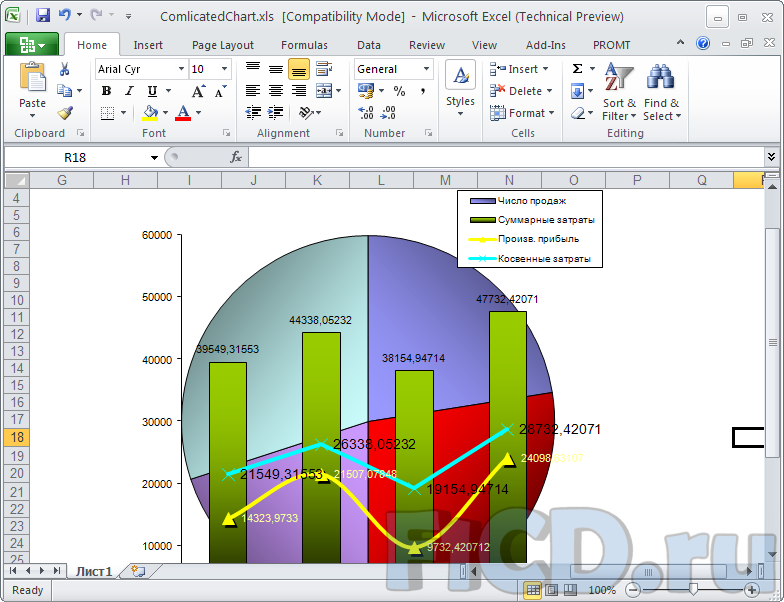Center text horizontally
This screenshot has height=602, width=784.
(276, 90)
